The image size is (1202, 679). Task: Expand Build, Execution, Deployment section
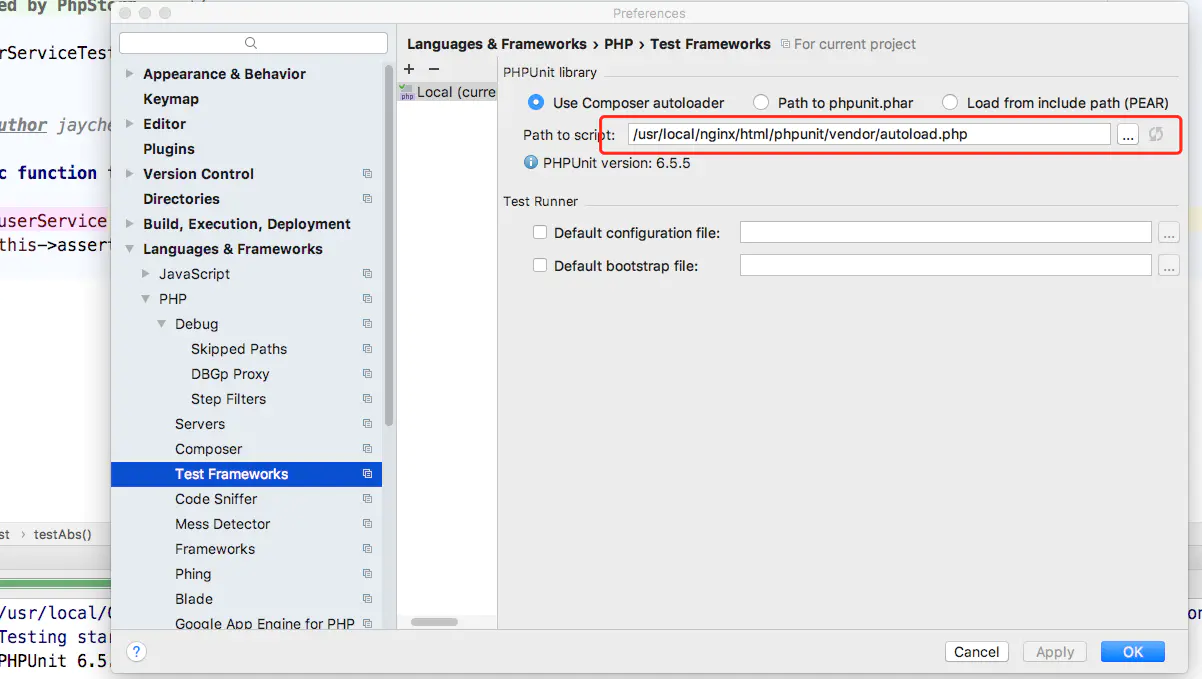pyautogui.click(x=130, y=224)
